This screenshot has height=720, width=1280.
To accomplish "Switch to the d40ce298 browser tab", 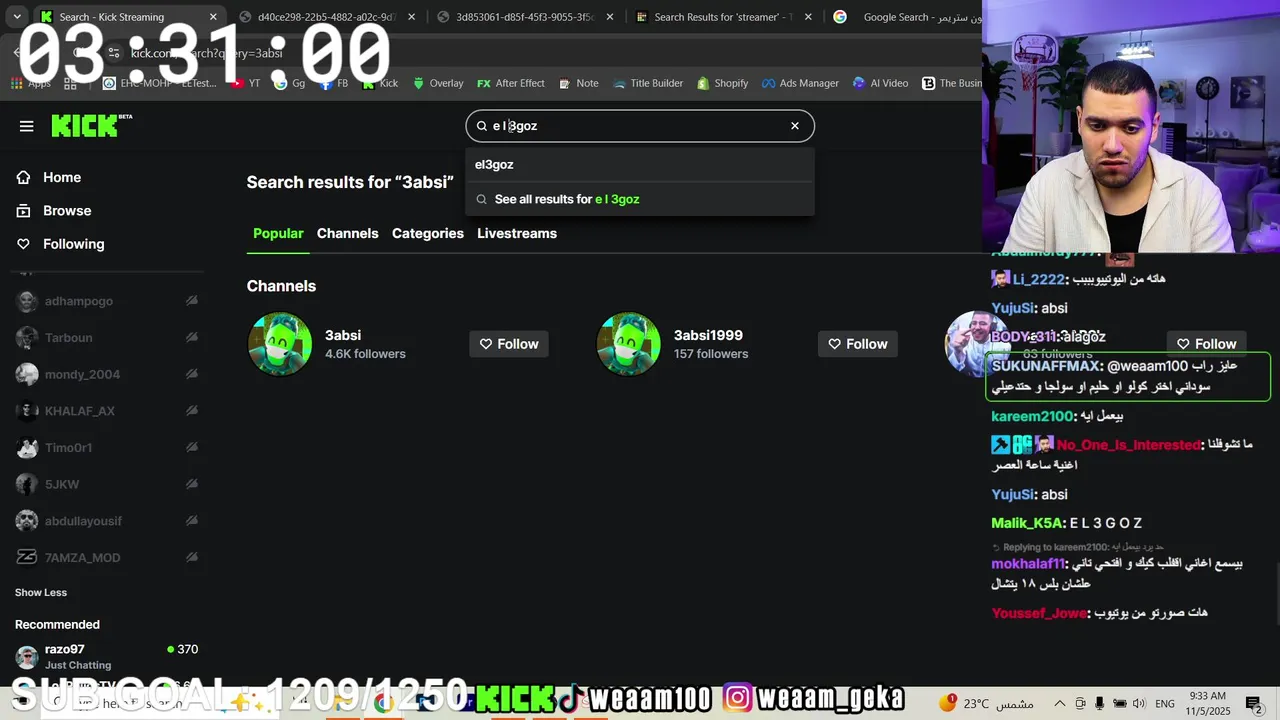I will pos(326,17).
